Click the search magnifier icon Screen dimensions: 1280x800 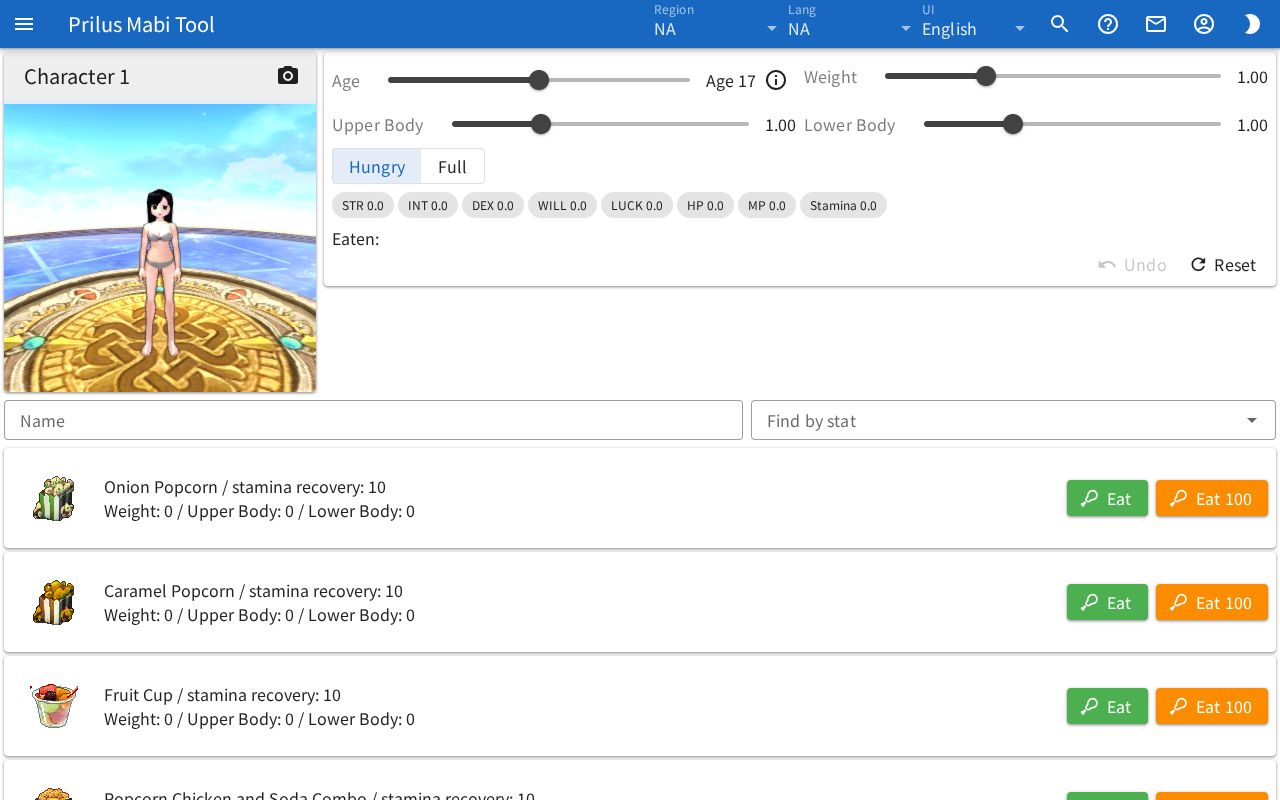1060,24
